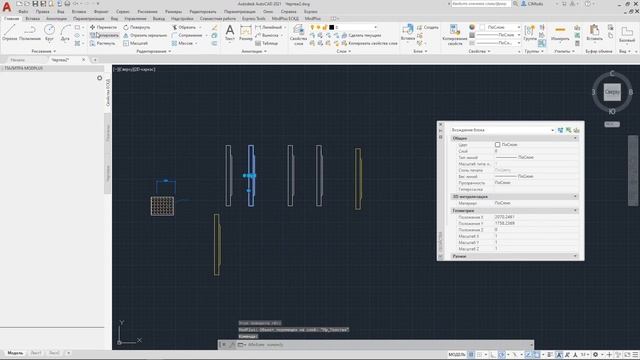The image size is (640, 360).
Task: Switch to the Вставка ribbon tab
Action: coord(33,18)
